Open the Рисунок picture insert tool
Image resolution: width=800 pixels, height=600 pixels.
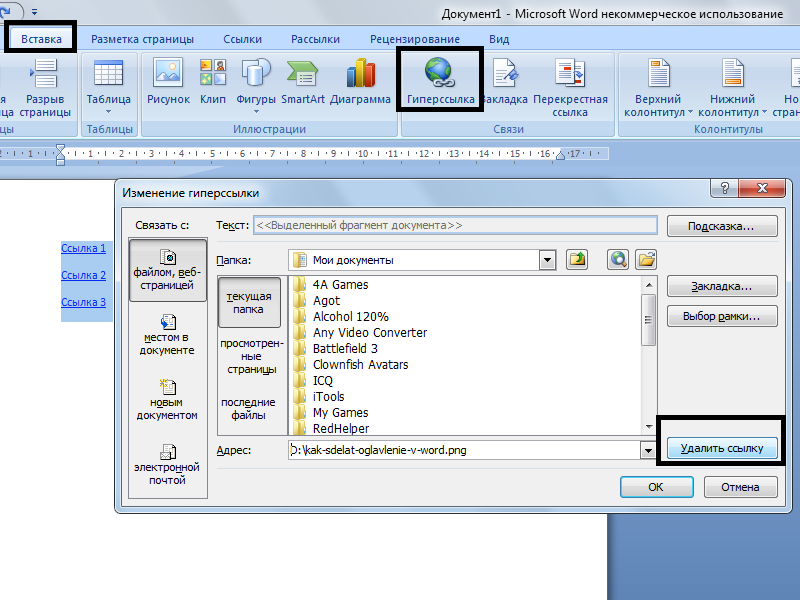click(168, 81)
